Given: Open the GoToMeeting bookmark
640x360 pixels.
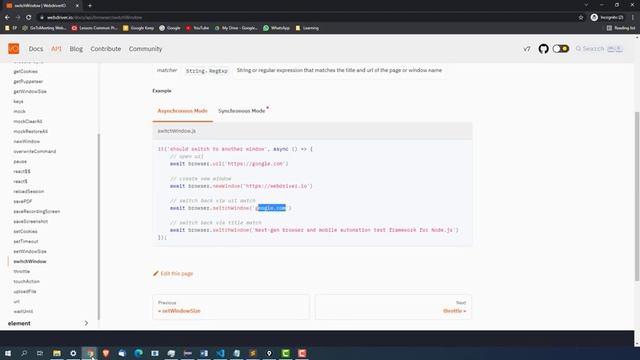Looking at the screenshot, I should click(x=44, y=28).
